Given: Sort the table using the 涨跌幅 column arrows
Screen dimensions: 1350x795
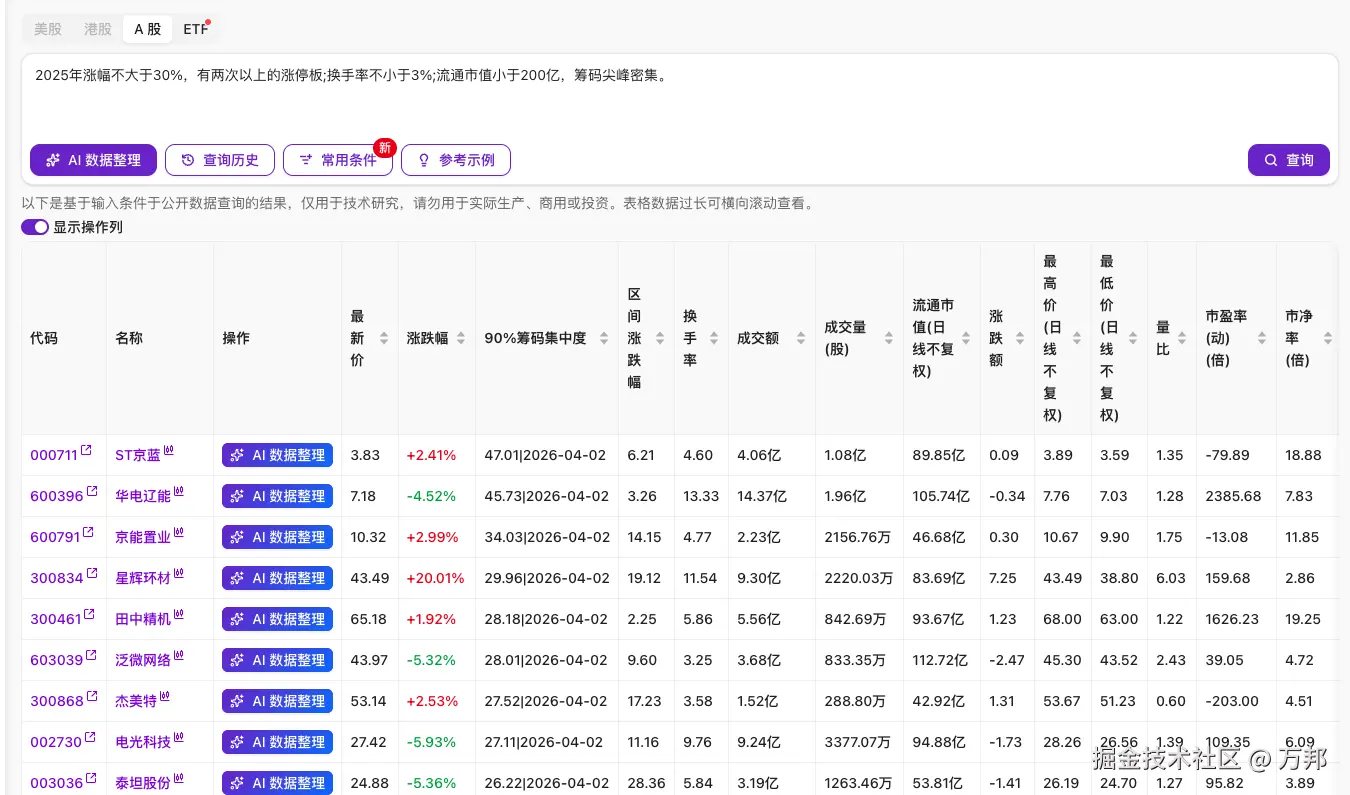Looking at the screenshot, I should point(461,337).
